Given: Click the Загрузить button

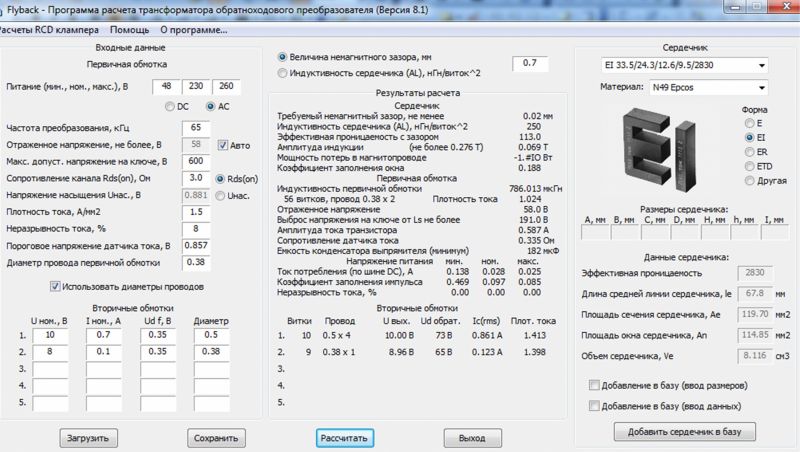Looking at the screenshot, I should coord(88,438).
